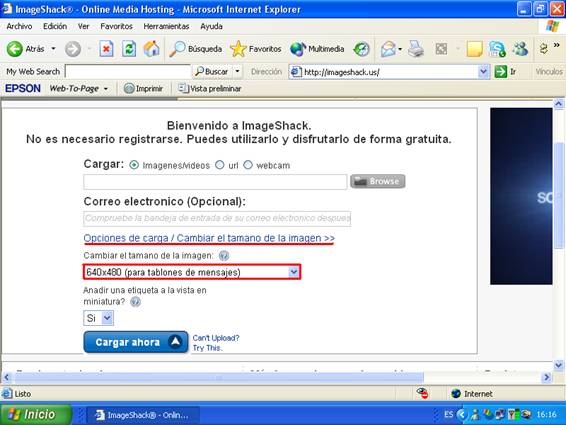Open Favoritos star toolbar icon
This screenshot has width=566, height=425.
(x=238, y=49)
